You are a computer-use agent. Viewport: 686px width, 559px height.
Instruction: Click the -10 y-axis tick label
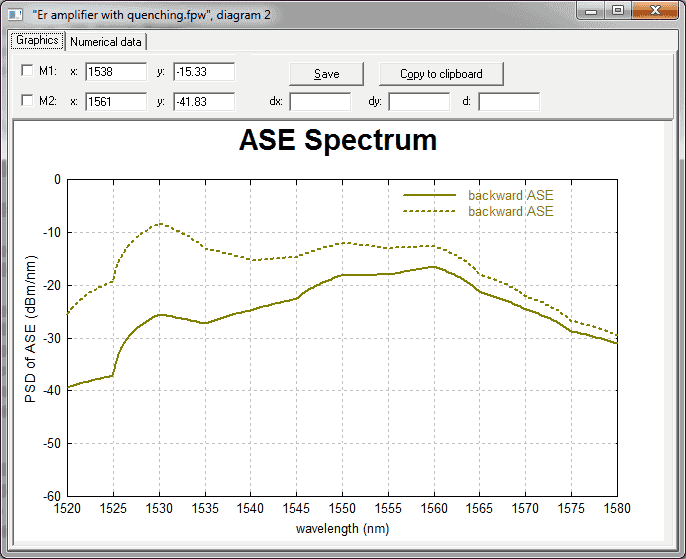[52, 232]
